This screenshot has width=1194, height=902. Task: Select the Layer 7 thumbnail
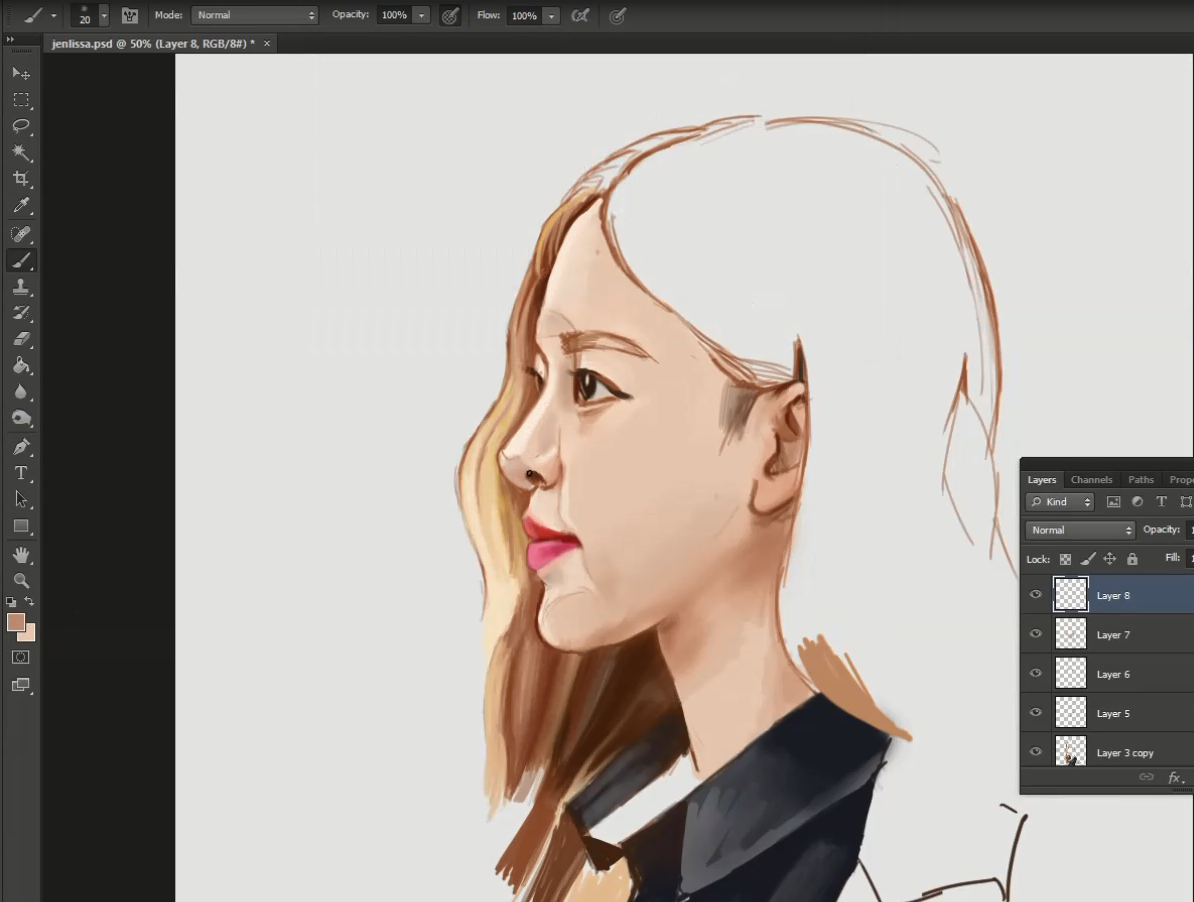click(x=1071, y=634)
